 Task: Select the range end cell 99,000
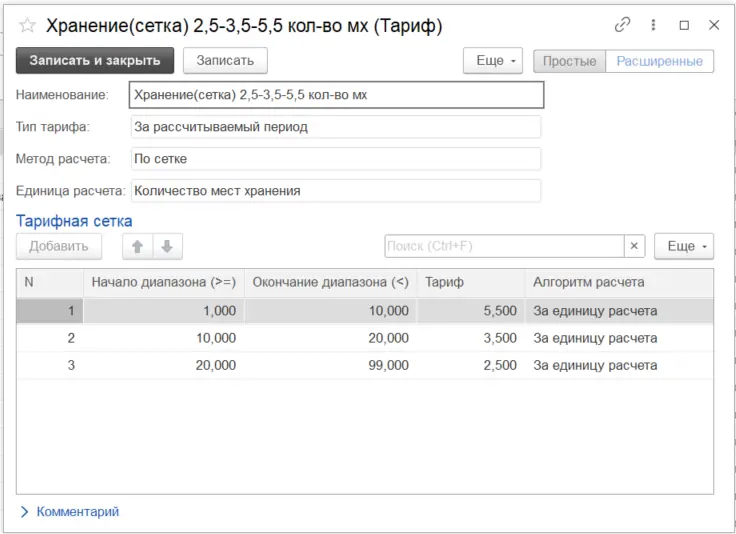tap(330, 365)
